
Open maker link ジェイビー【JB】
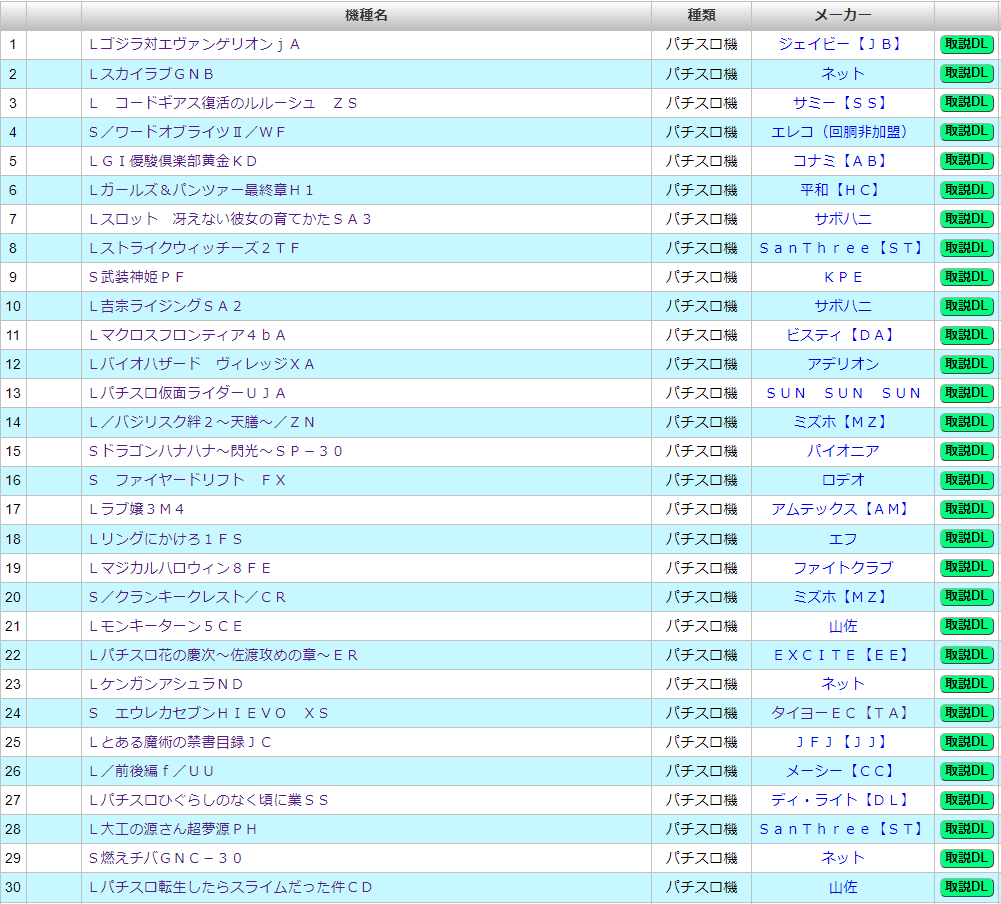[x=843, y=45]
